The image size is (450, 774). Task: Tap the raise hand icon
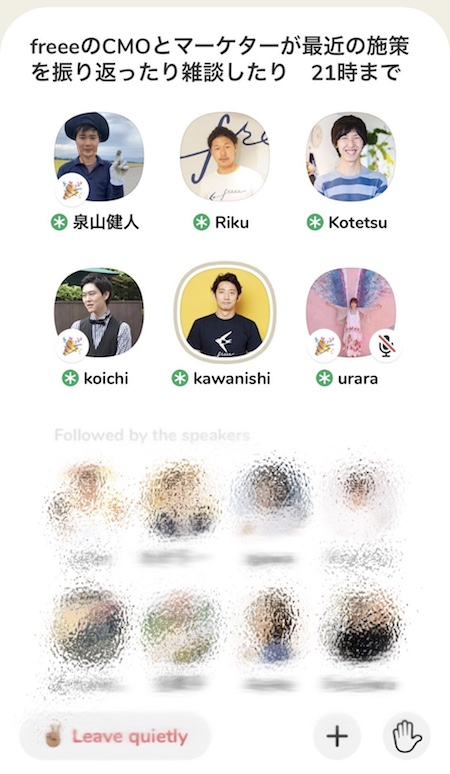tap(407, 736)
